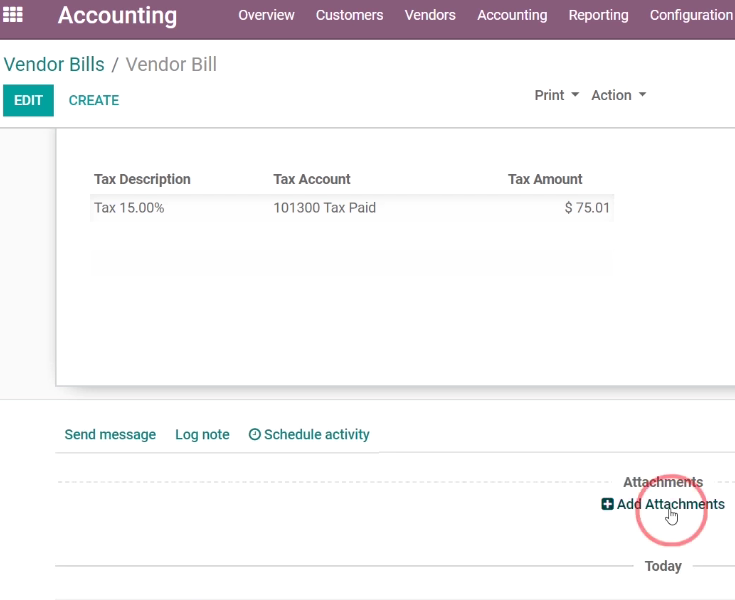
Task: Open the Reporting menu
Action: click(598, 15)
